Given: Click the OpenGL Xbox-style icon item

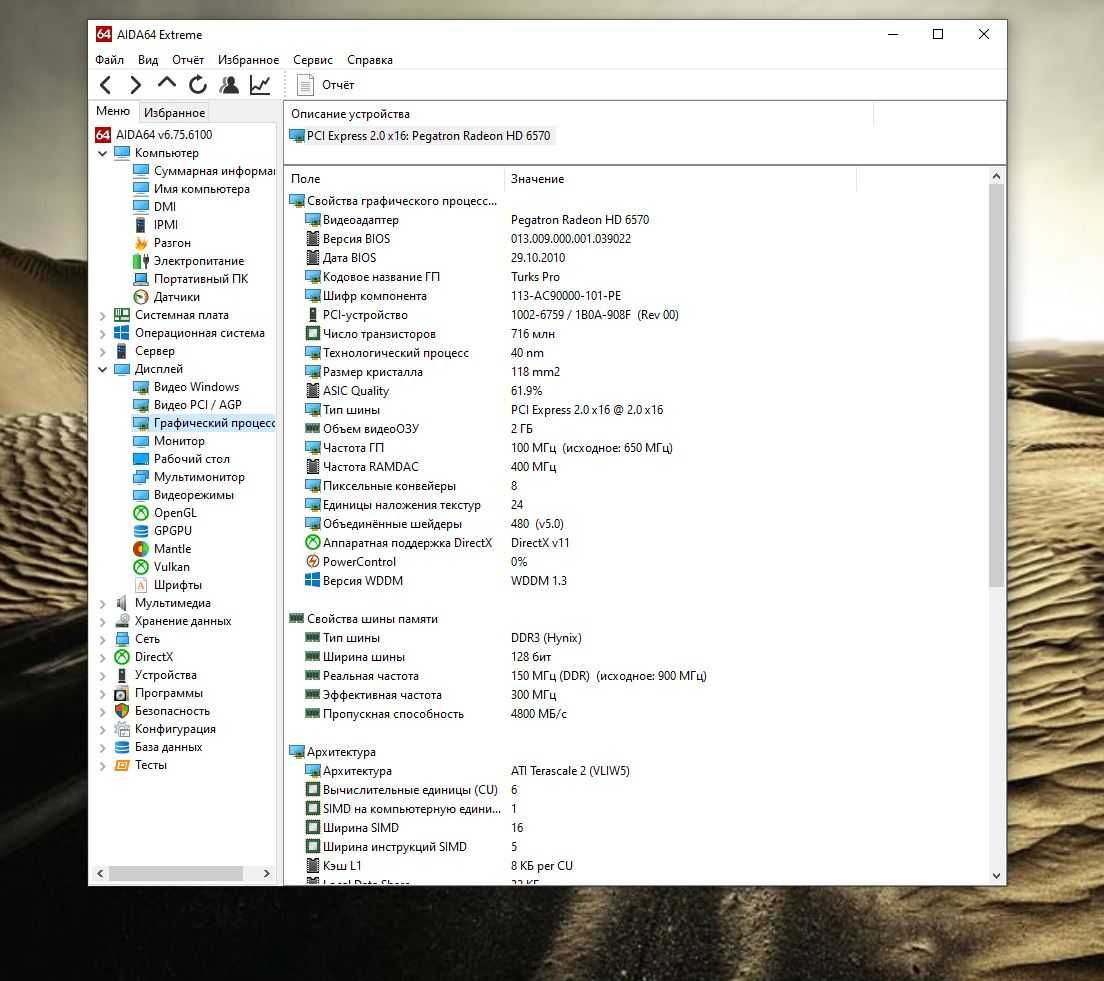Looking at the screenshot, I should click(x=141, y=513).
